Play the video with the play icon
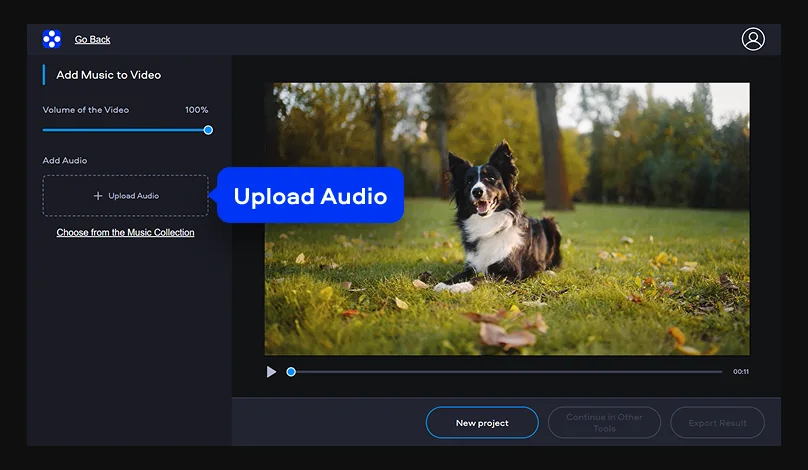This screenshot has height=470, width=808. pos(271,372)
